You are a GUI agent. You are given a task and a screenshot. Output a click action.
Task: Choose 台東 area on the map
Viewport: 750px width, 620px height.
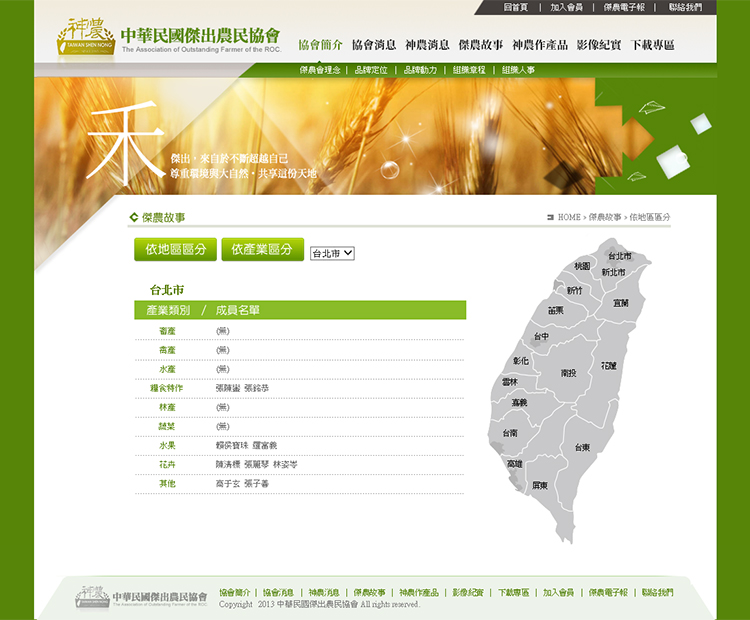[x=582, y=447]
